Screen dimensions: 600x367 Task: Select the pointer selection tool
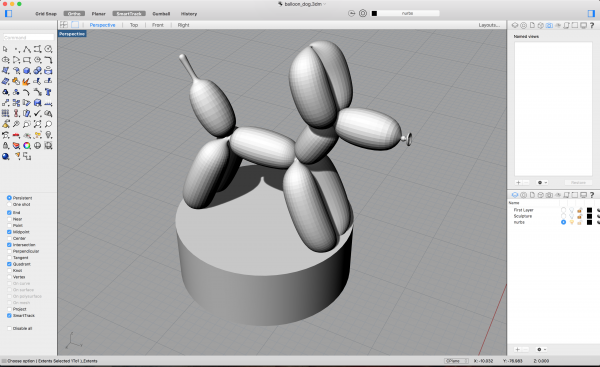pyautogui.click(x=5, y=49)
